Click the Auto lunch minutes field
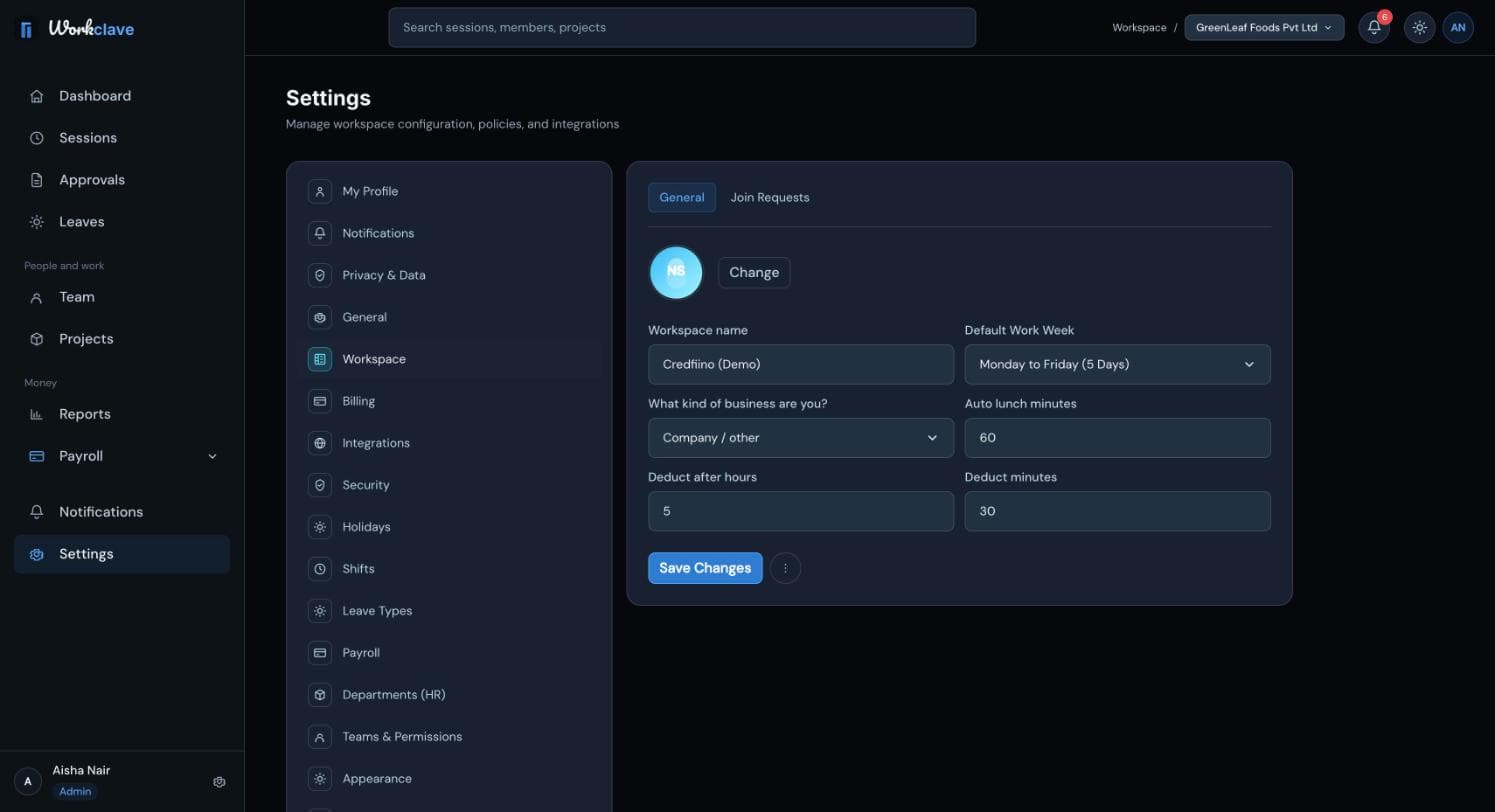Screen dimensions: 1495x812 point(1117,438)
